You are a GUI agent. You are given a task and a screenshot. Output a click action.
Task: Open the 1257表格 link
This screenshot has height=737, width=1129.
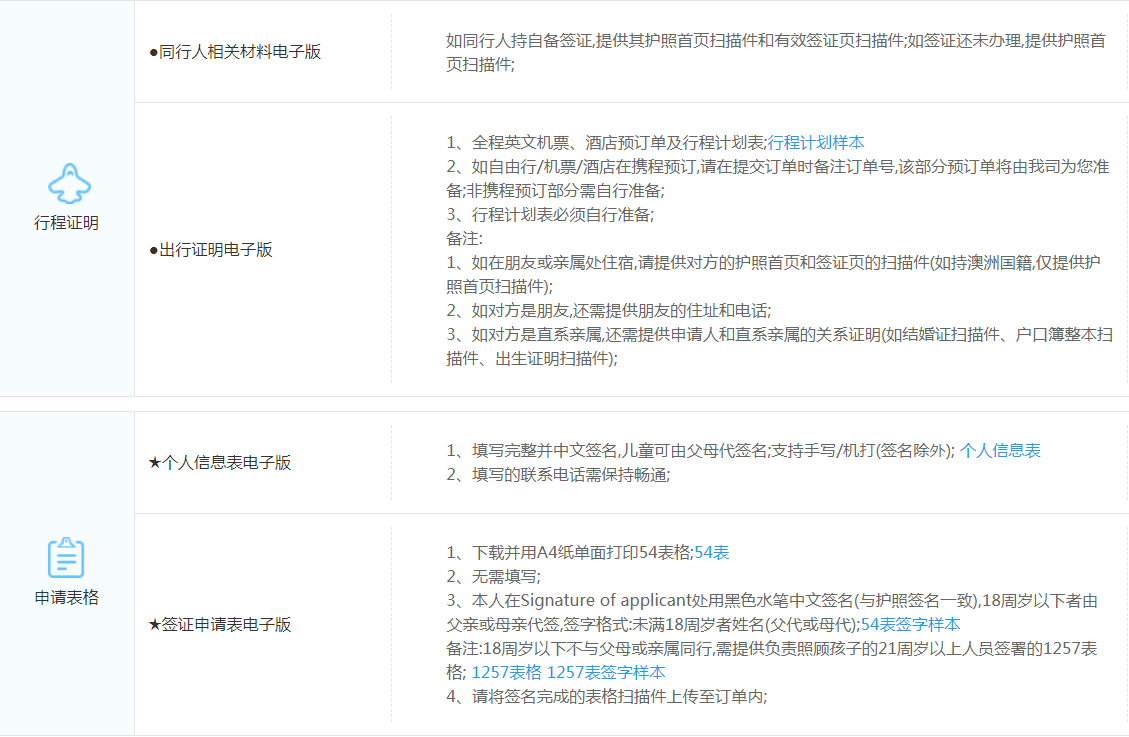click(x=506, y=673)
